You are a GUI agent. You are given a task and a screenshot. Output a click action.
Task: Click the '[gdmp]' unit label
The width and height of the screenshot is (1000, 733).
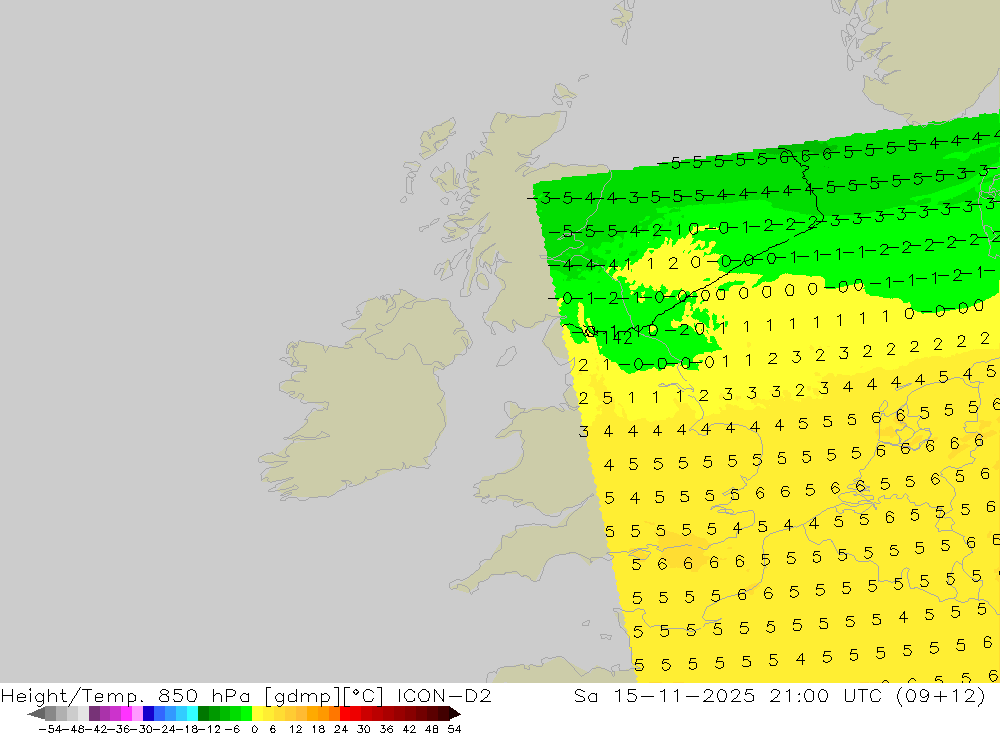click(302, 696)
